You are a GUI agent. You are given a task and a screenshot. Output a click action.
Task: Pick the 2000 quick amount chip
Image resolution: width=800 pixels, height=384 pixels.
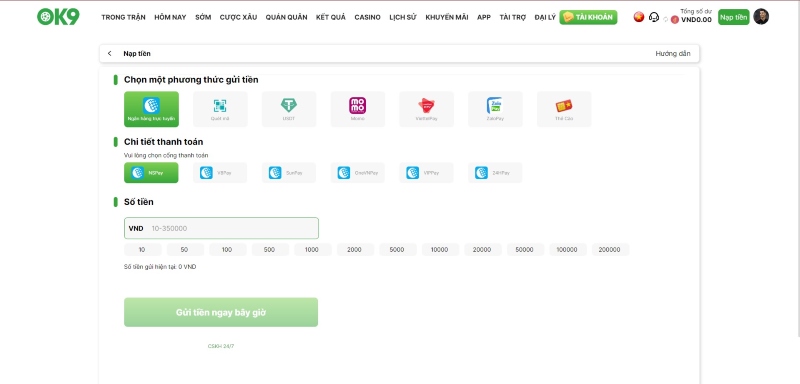pyautogui.click(x=355, y=250)
